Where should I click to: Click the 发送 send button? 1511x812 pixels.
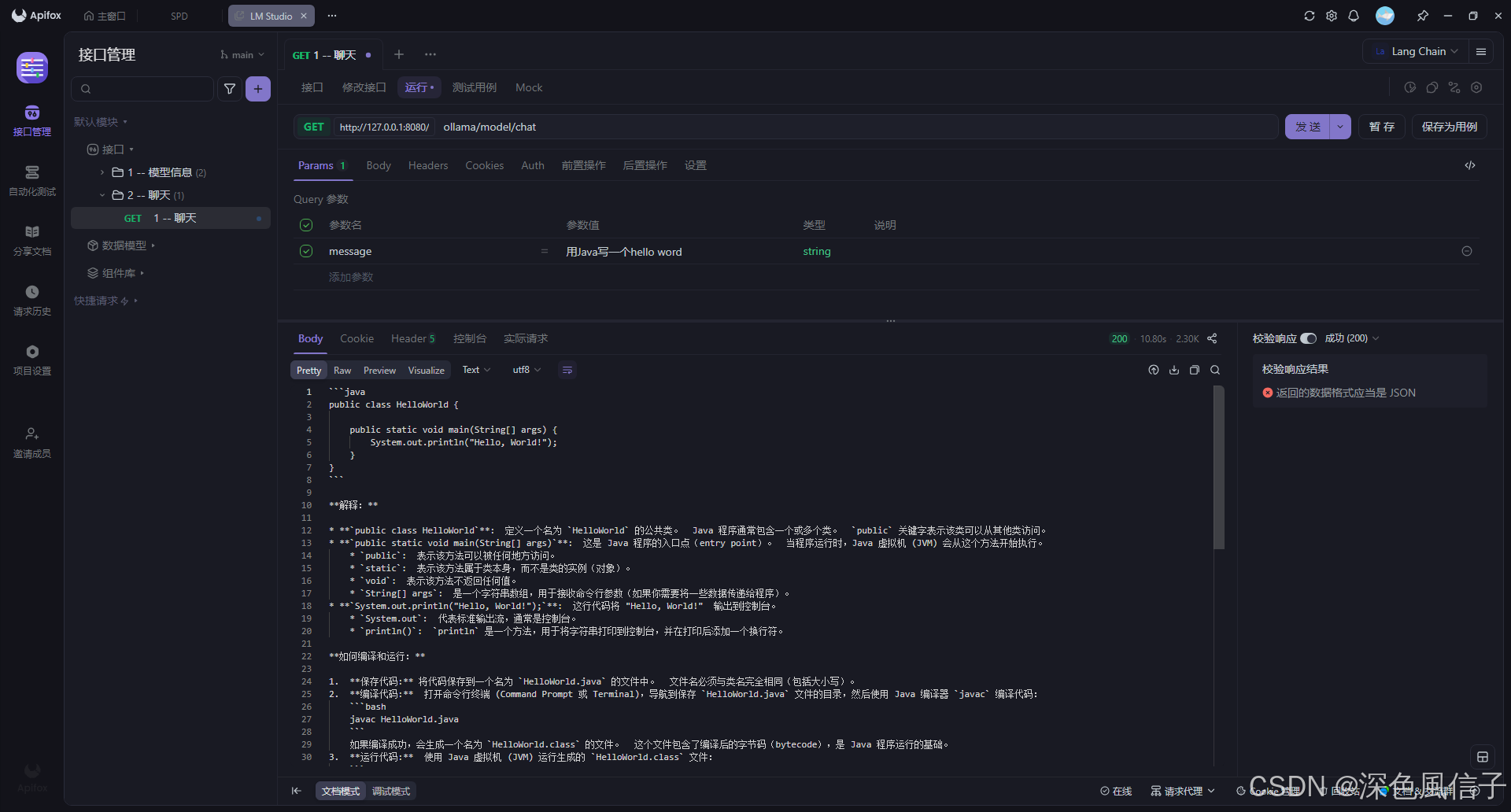click(1308, 127)
